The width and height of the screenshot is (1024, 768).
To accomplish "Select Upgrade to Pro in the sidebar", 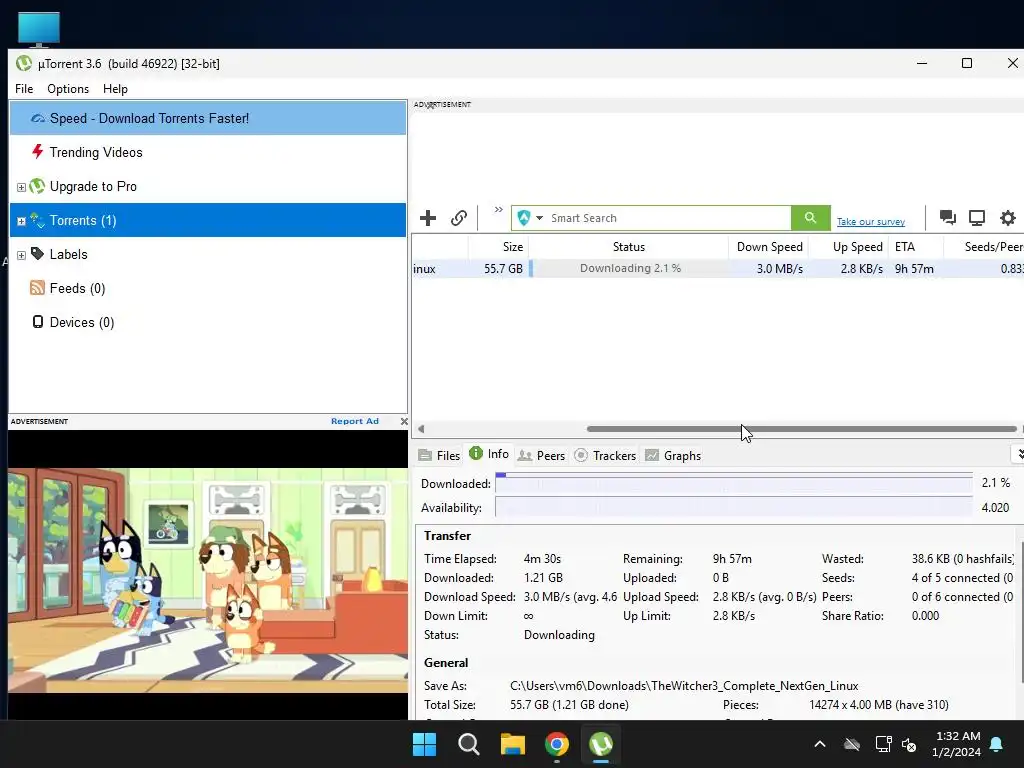I will pos(208,186).
